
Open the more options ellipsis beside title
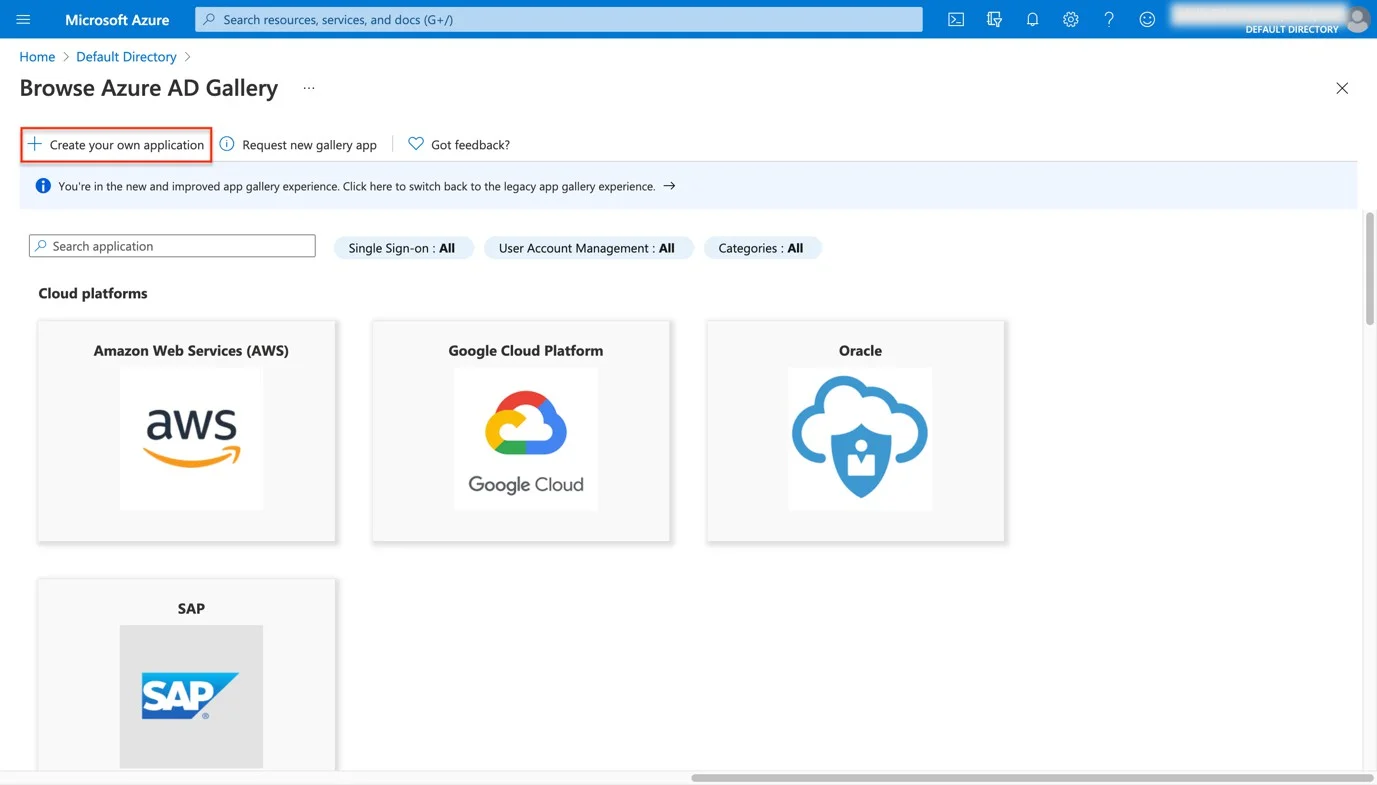click(309, 88)
